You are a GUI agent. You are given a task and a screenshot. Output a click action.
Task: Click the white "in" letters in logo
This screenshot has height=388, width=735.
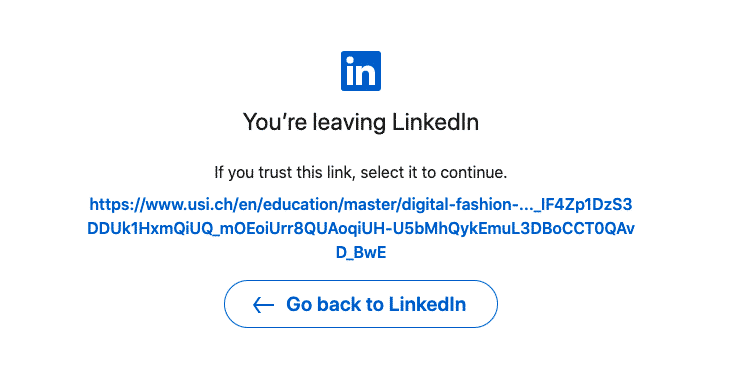[x=360, y=73]
